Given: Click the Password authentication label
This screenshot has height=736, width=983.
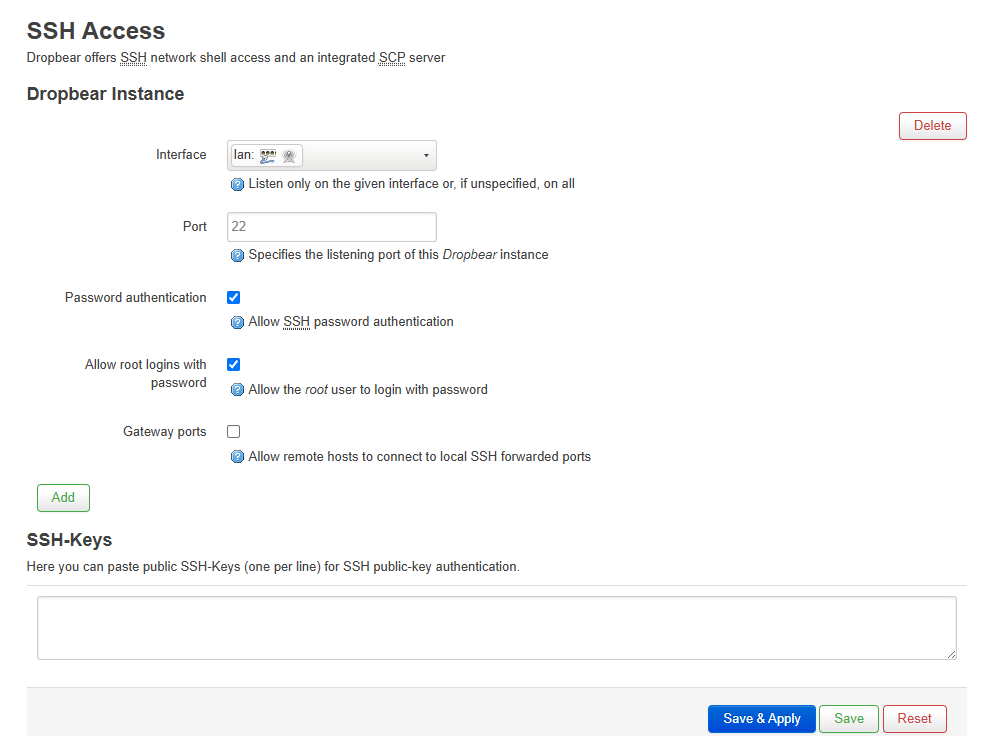Looking at the screenshot, I should coord(135,298).
